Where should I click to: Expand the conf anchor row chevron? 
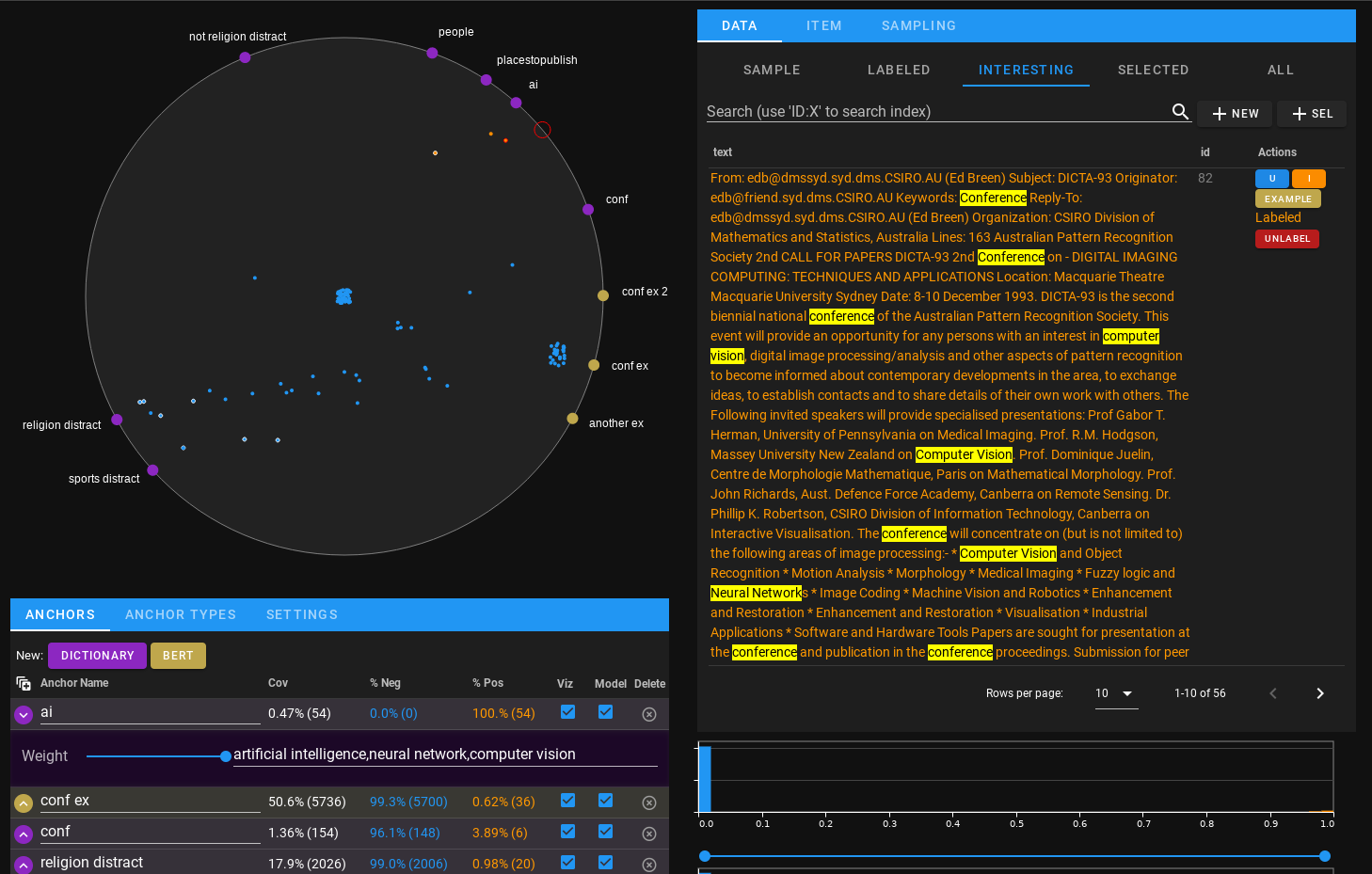tap(23, 832)
